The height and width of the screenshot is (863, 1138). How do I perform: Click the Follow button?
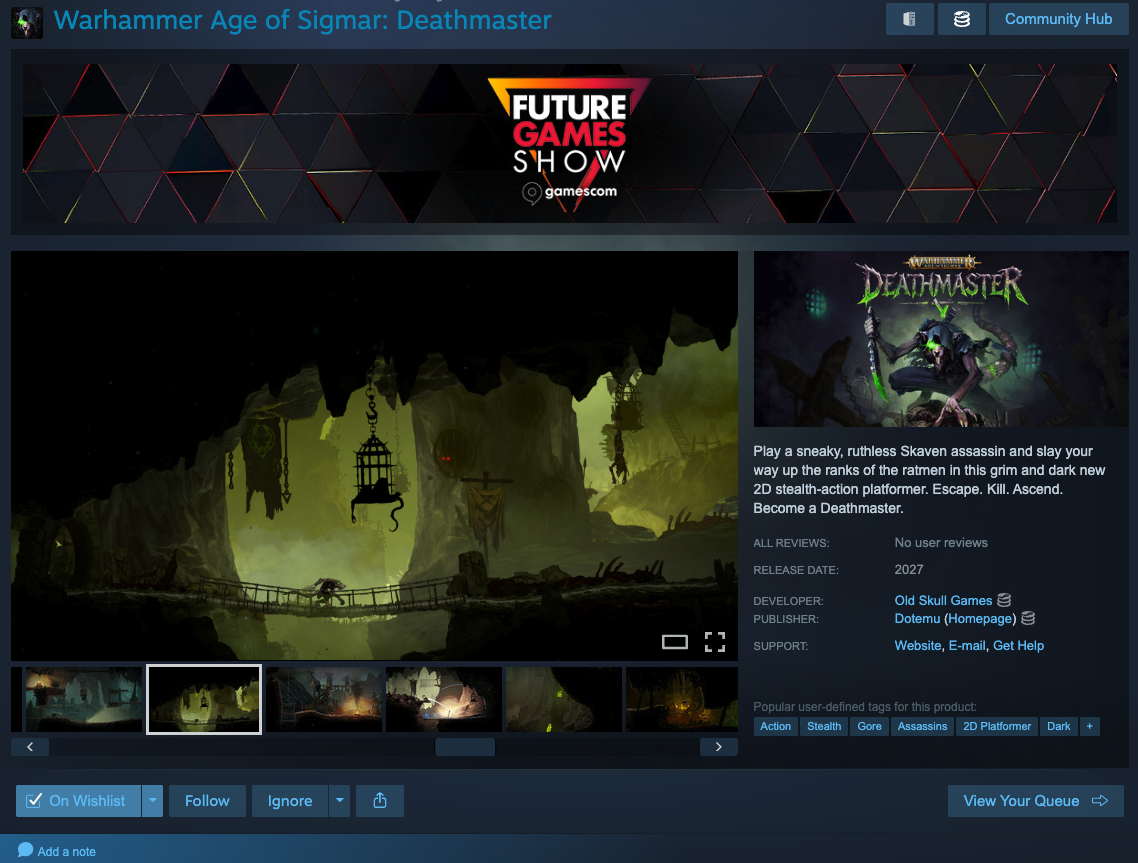[207, 801]
